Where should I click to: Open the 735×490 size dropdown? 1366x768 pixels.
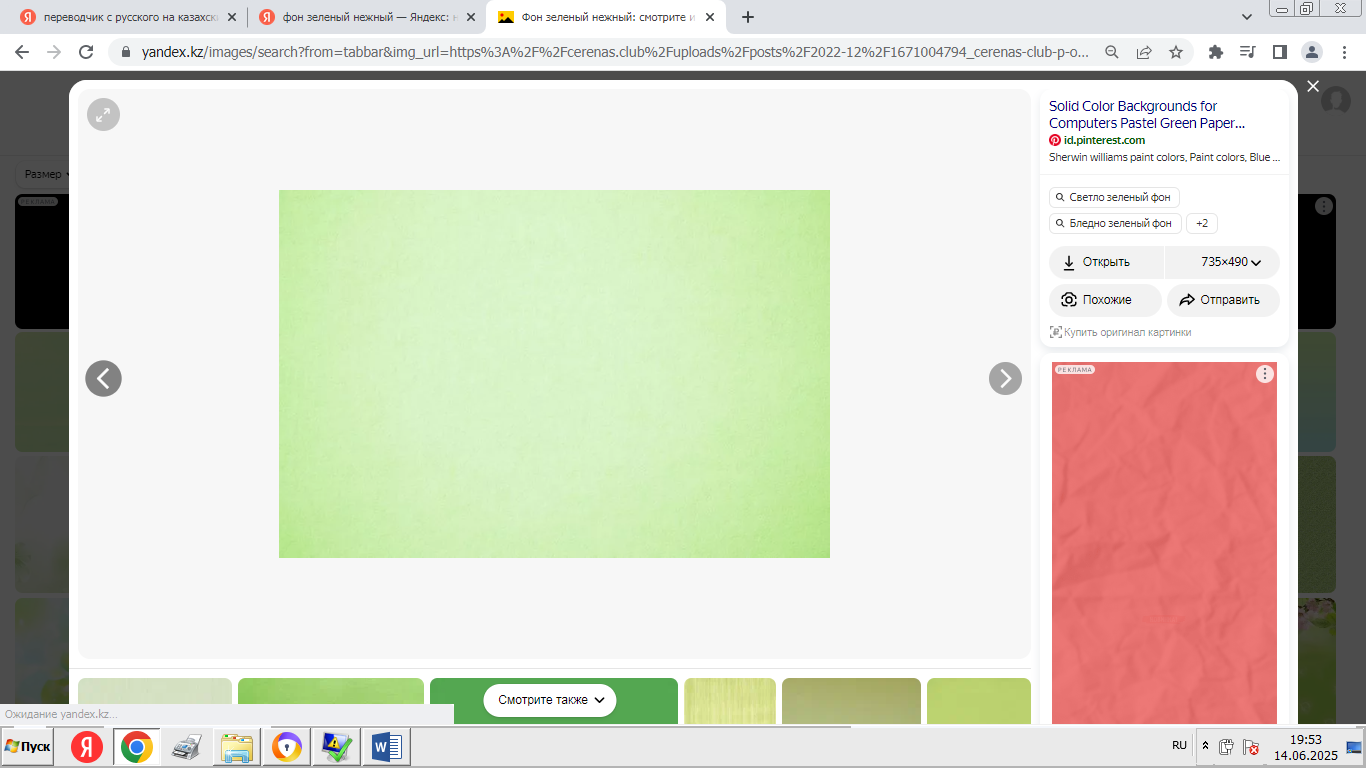1223,262
